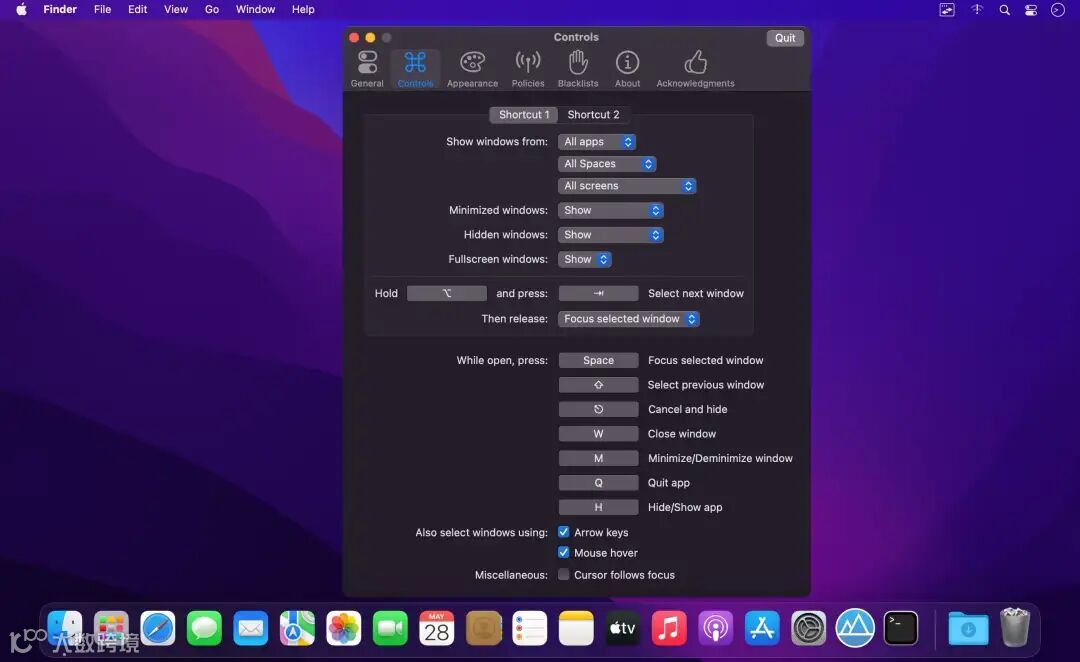The width and height of the screenshot is (1080, 662).
Task: Open the Help menu
Action: 303,10
